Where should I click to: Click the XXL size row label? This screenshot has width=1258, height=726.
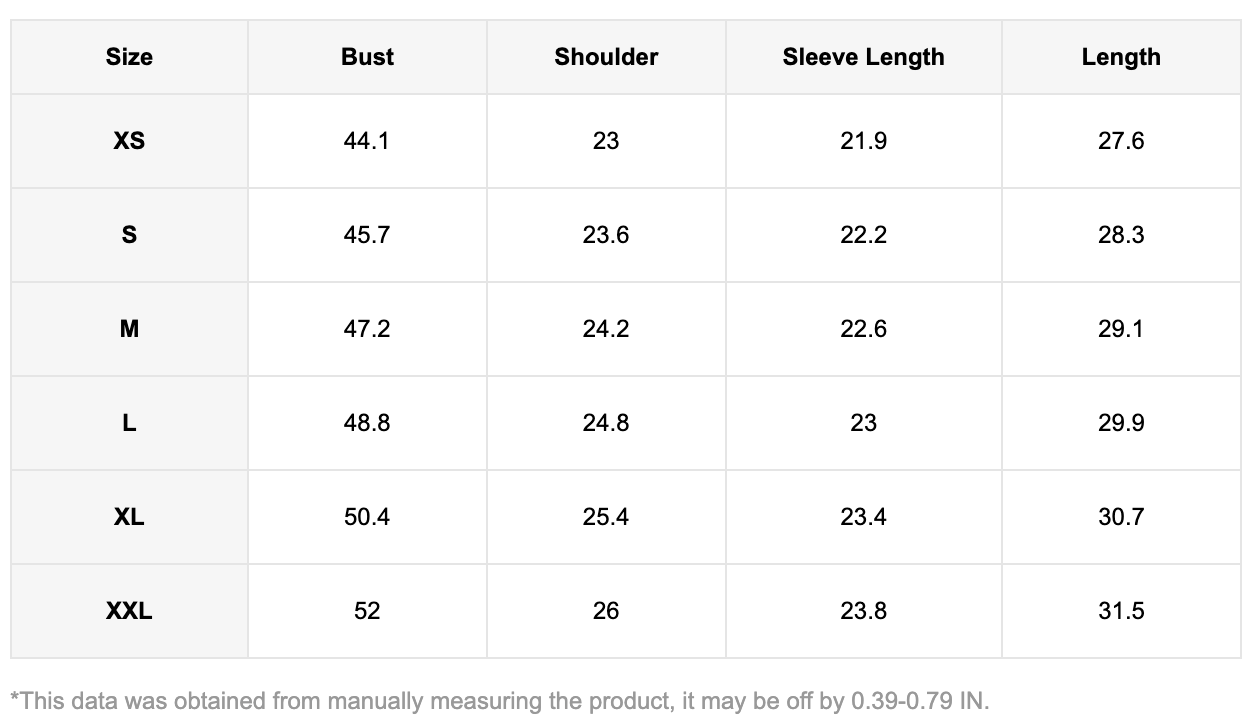[129, 611]
